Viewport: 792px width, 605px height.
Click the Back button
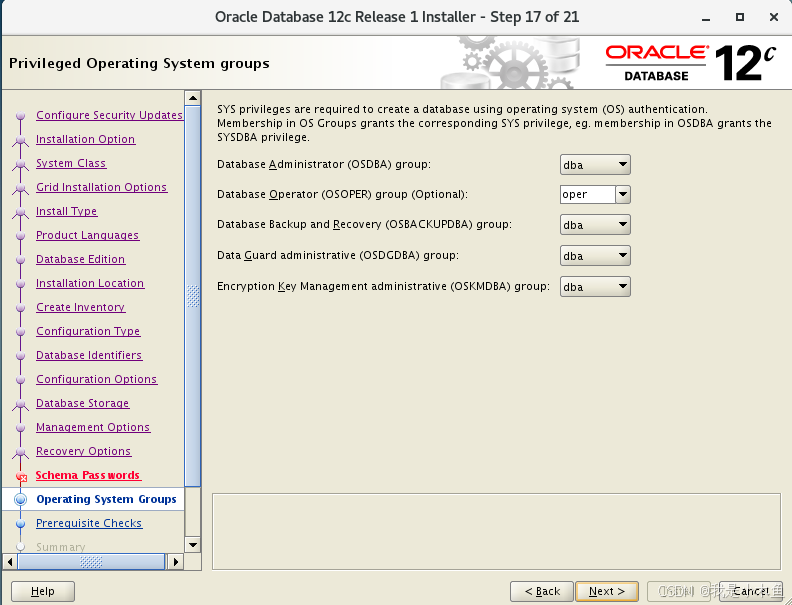[542, 591]
